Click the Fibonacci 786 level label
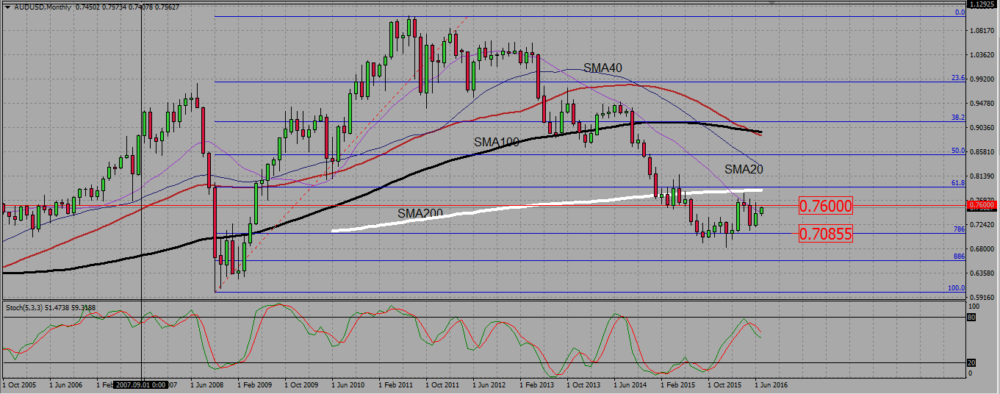Screen dimensions: 1000x394 [x=959, y=229]
